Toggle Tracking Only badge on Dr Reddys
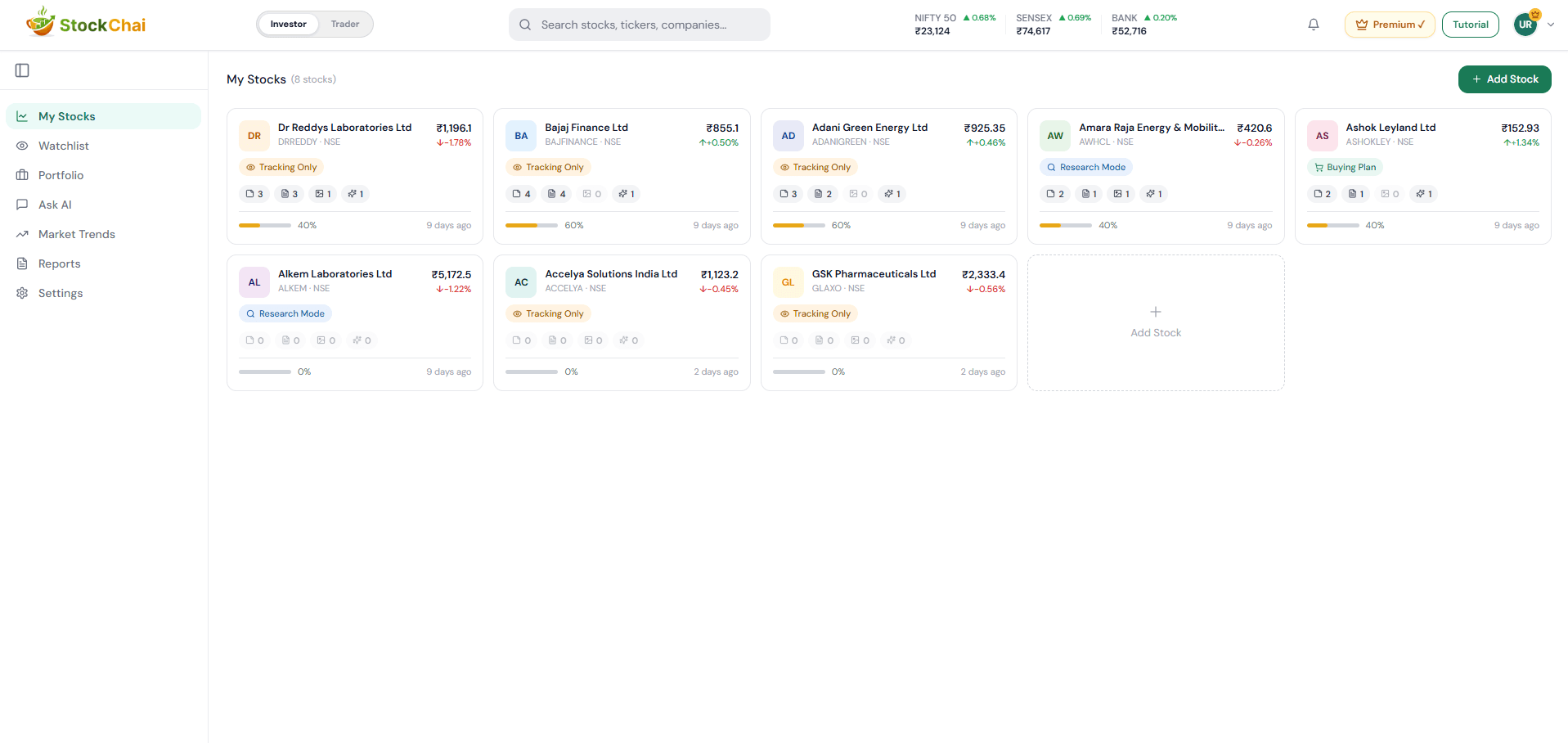 click(281, 167)
